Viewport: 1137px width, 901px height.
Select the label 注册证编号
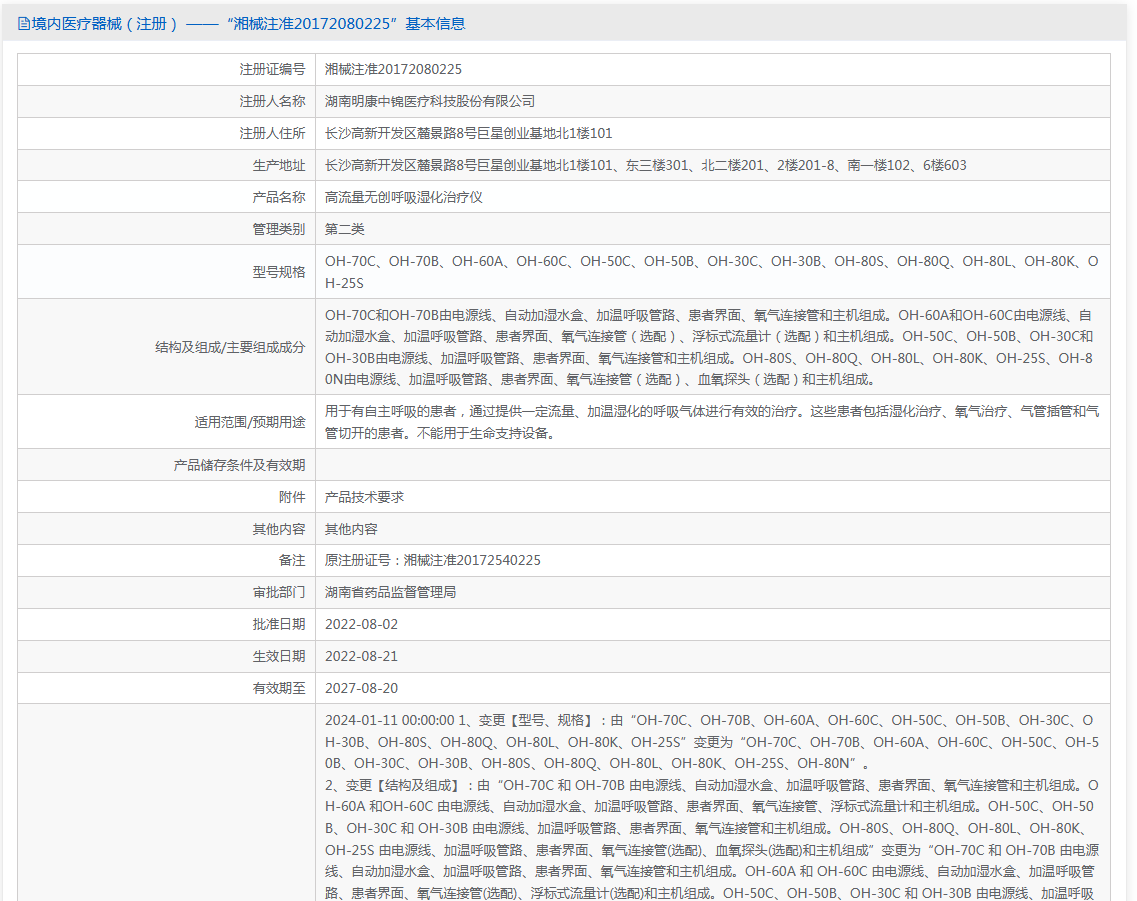(x=273, y=70)
